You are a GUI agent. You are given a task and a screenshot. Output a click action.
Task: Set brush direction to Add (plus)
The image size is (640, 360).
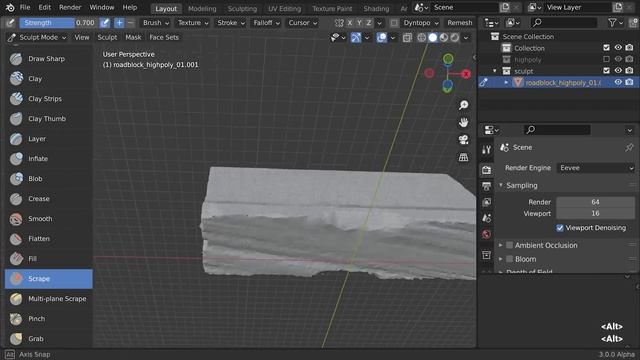[119, 23]
